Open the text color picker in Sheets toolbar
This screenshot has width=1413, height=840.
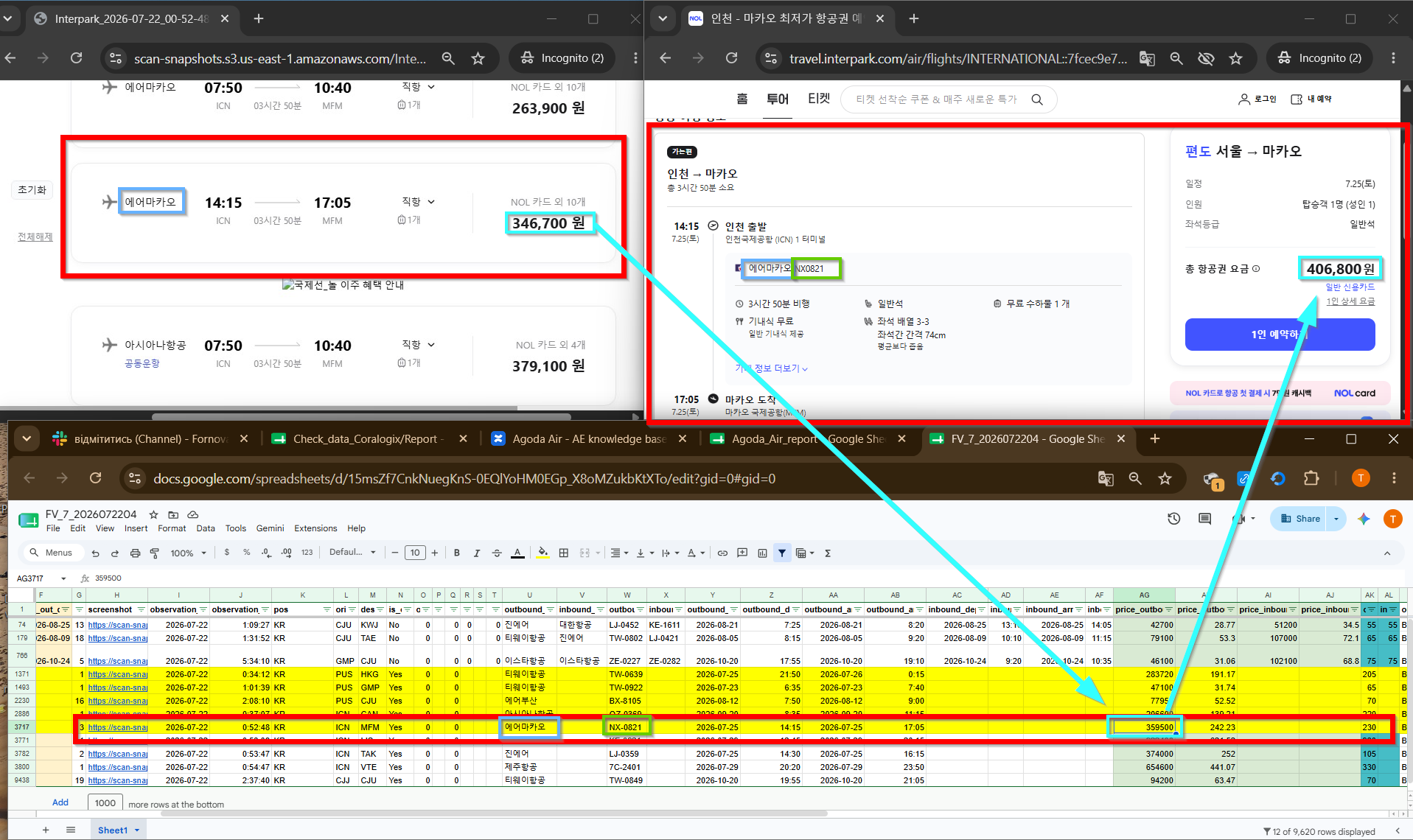pos(517,553)
